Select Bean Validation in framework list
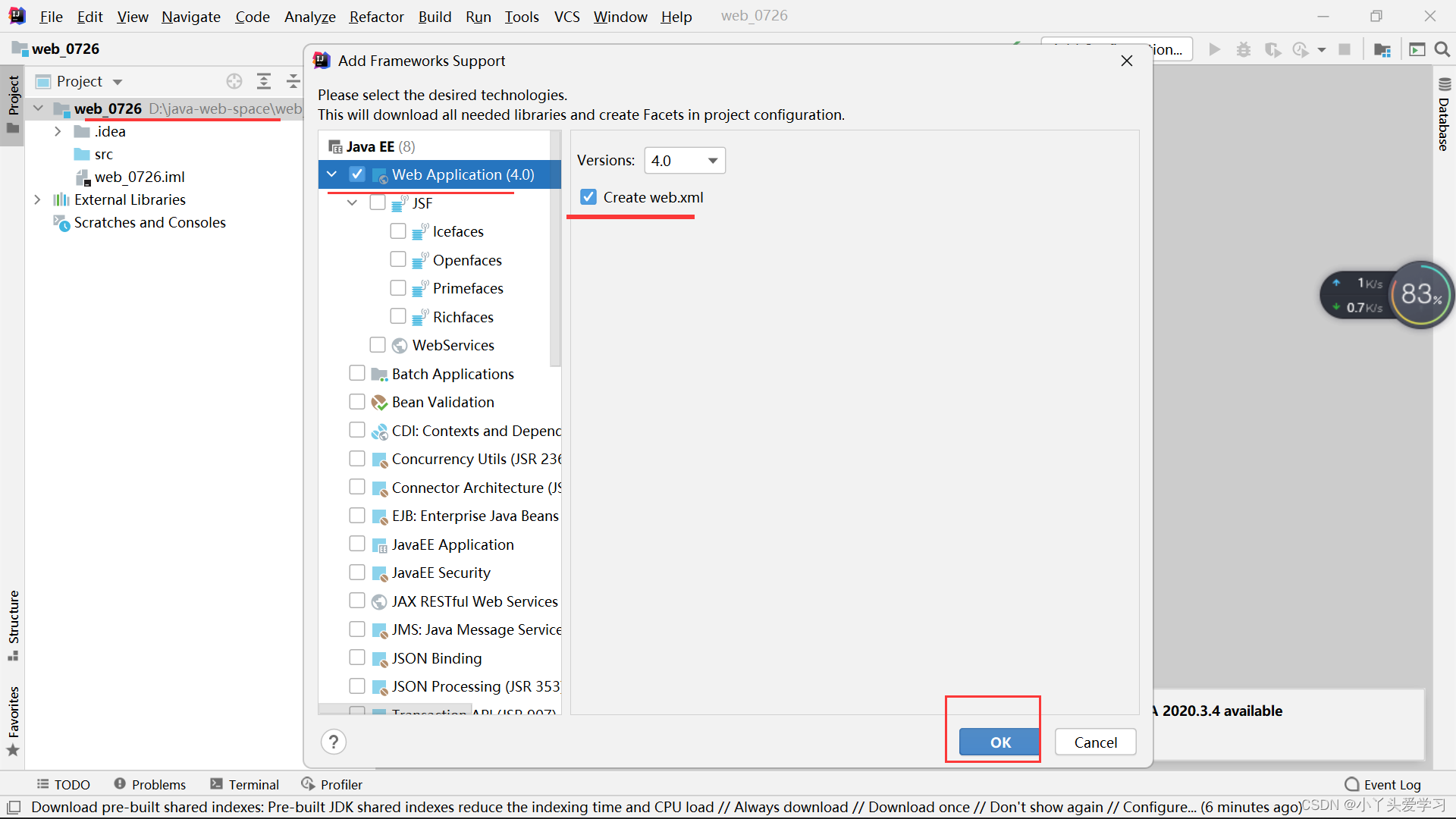1456x819 pixels. pos(443,402)
